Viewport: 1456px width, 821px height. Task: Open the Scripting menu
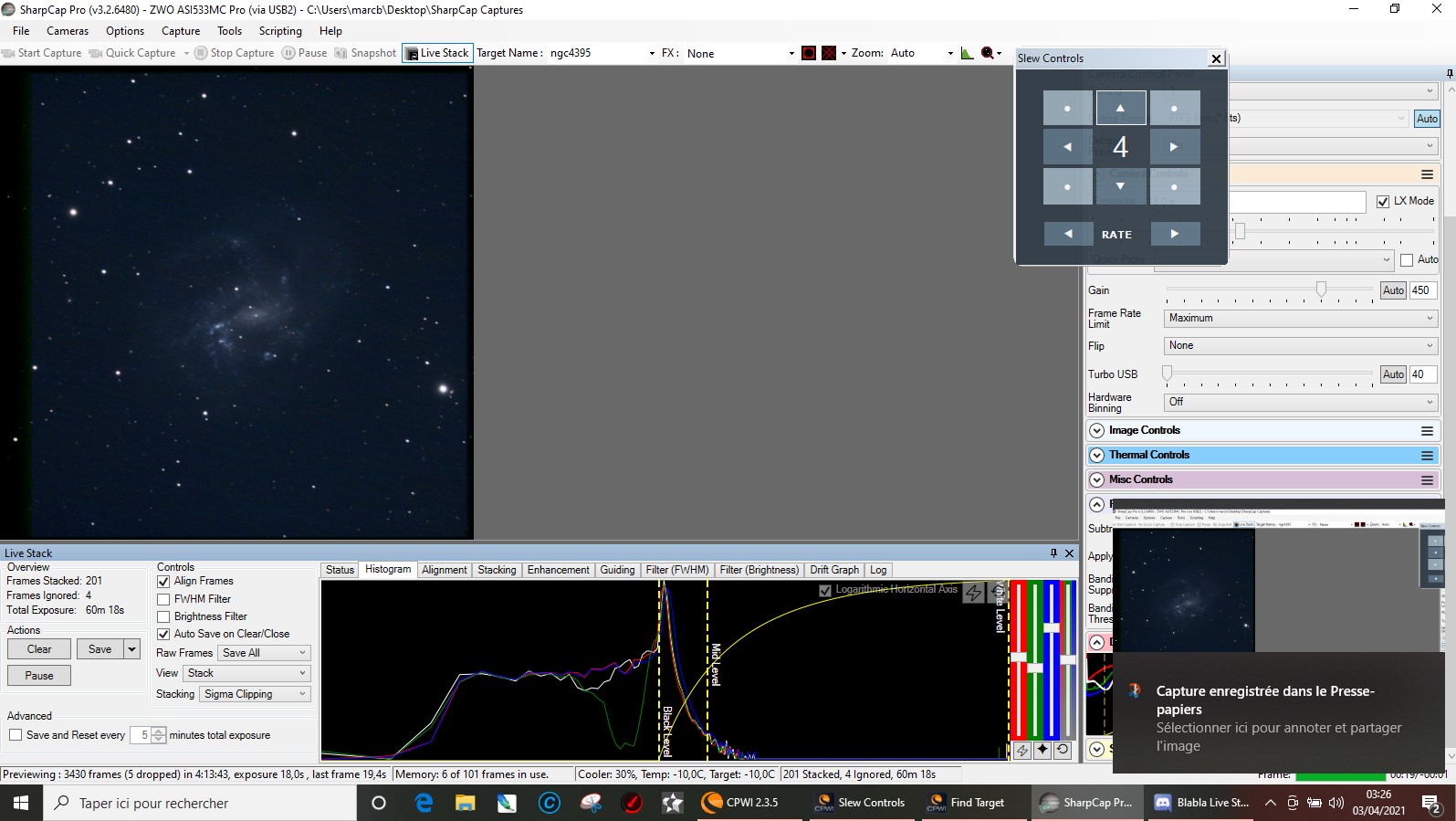coord(280,31)
